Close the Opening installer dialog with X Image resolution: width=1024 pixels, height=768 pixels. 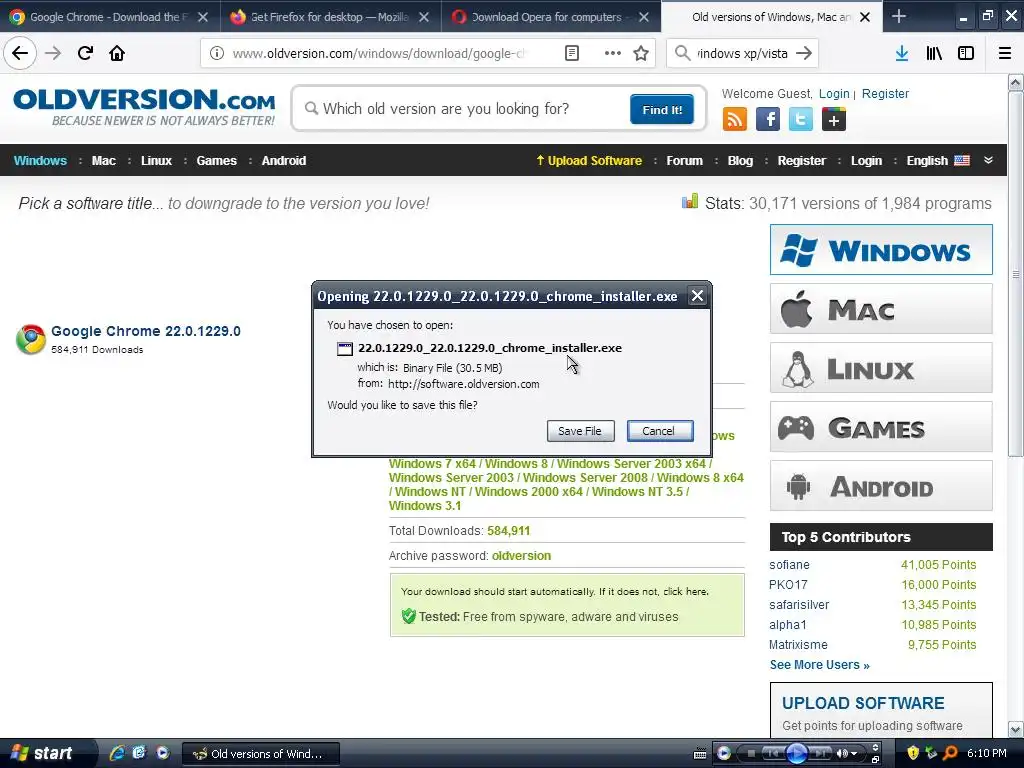click(697, 296)
